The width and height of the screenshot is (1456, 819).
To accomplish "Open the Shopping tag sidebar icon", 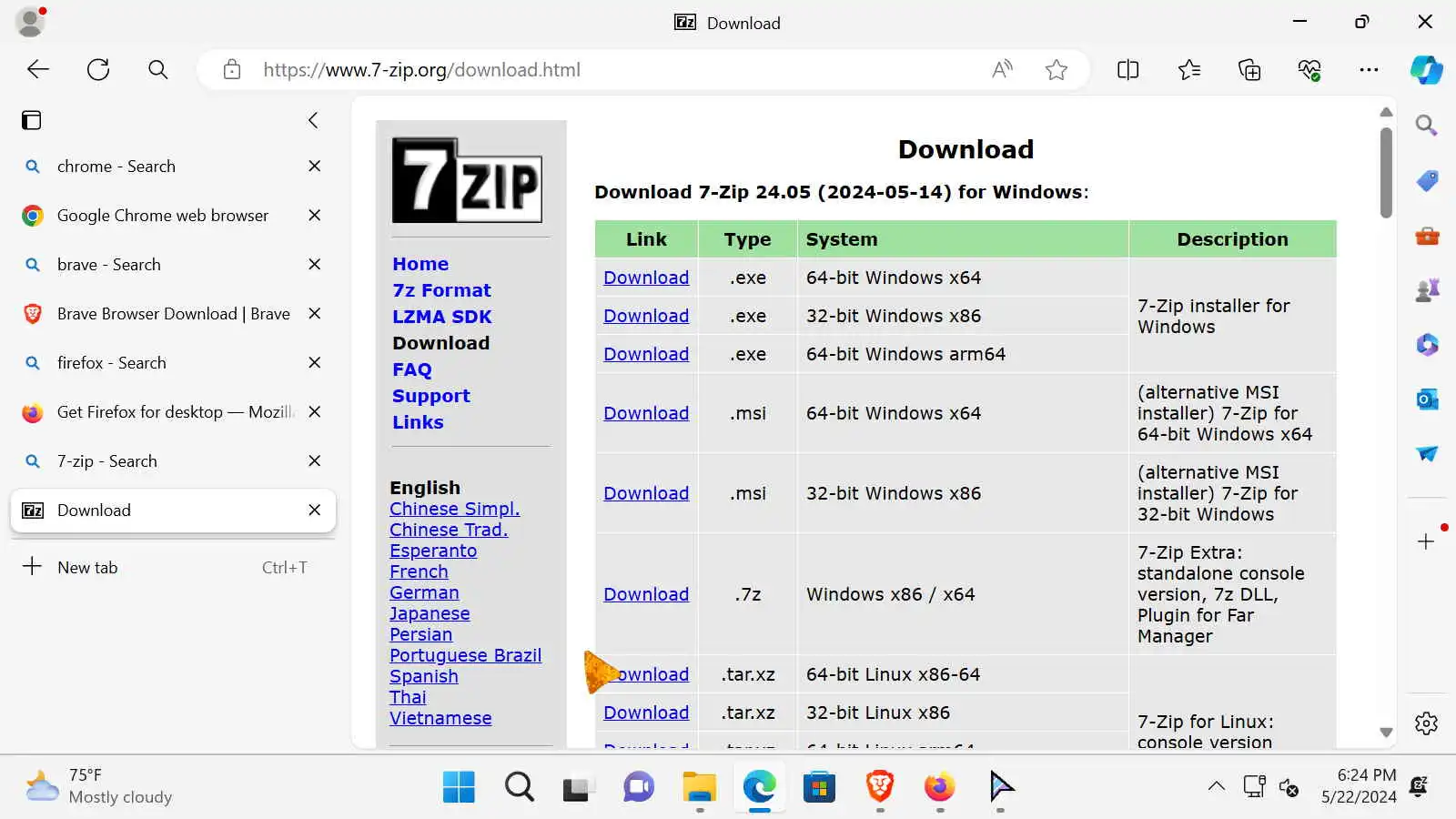I will pyautogui.click(x=1427, y=181).
